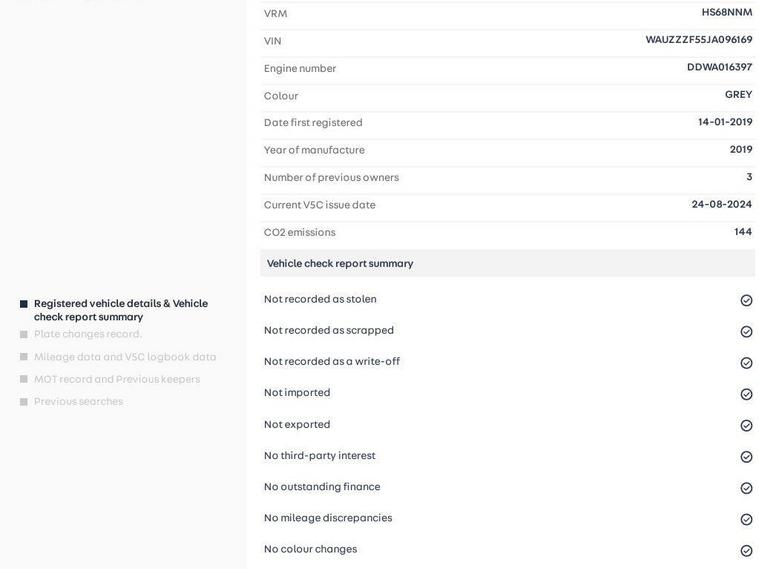This screenshot has height=569, width=759.
Task: Click check icon for No third-party interest
Action: click(746, 457)
